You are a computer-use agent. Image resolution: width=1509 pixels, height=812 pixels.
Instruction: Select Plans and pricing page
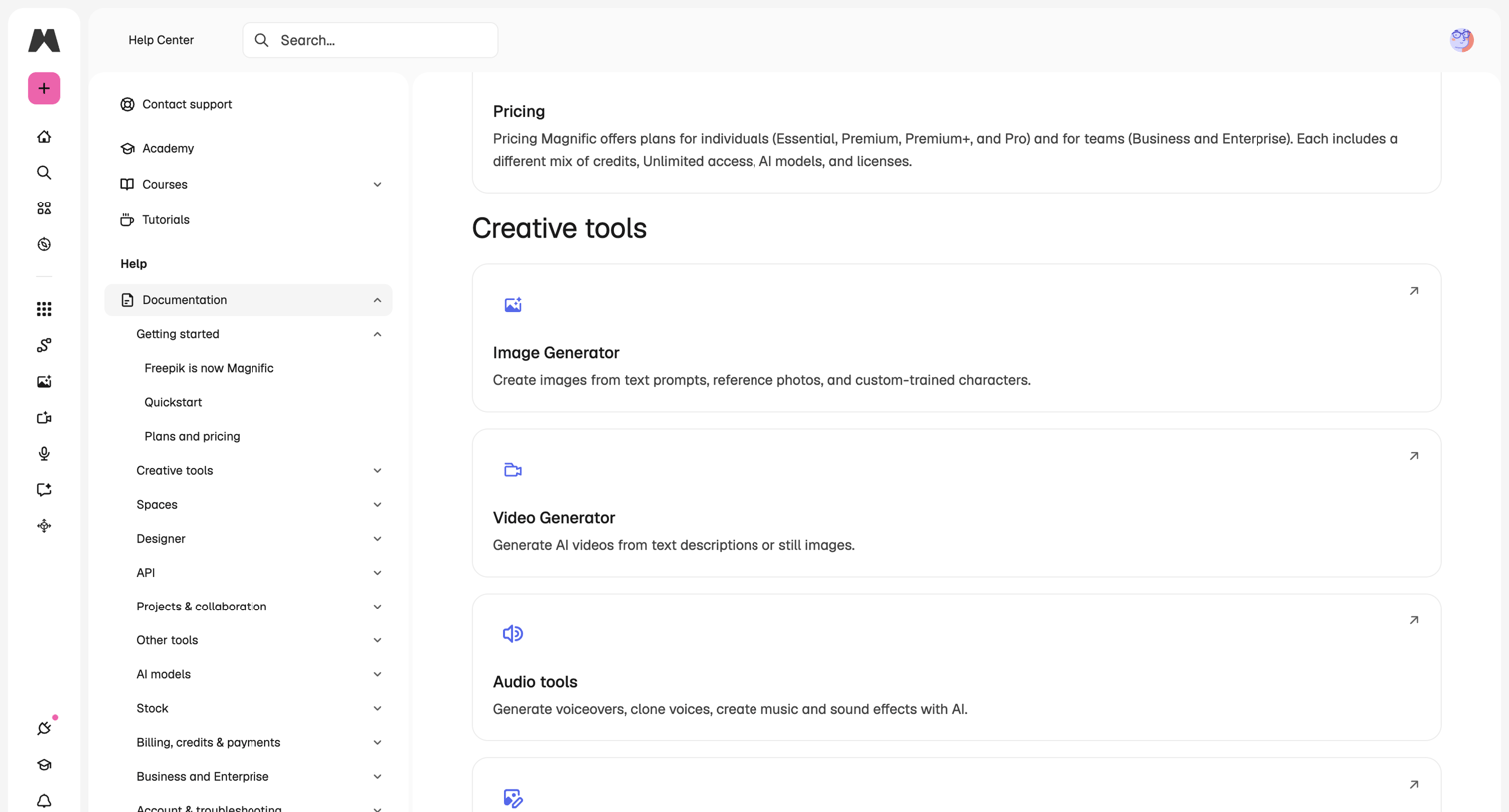pos(192,436)
